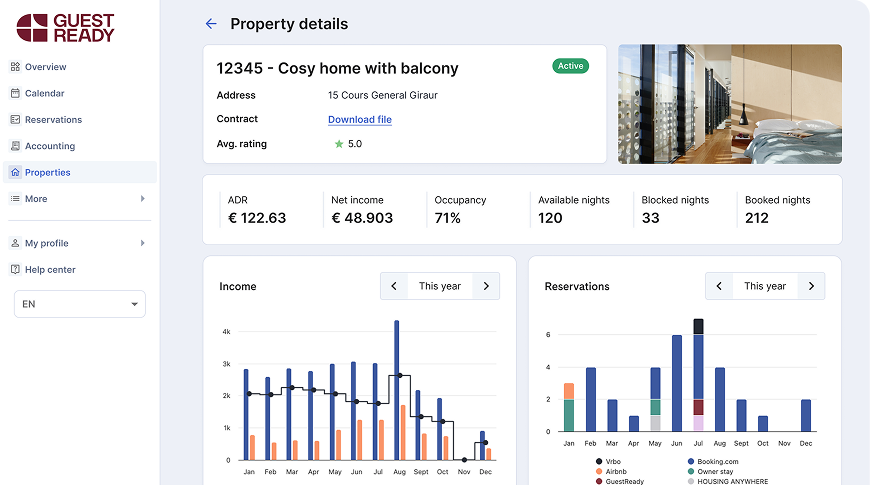Go to previous period in Income chart

[394, 286]
